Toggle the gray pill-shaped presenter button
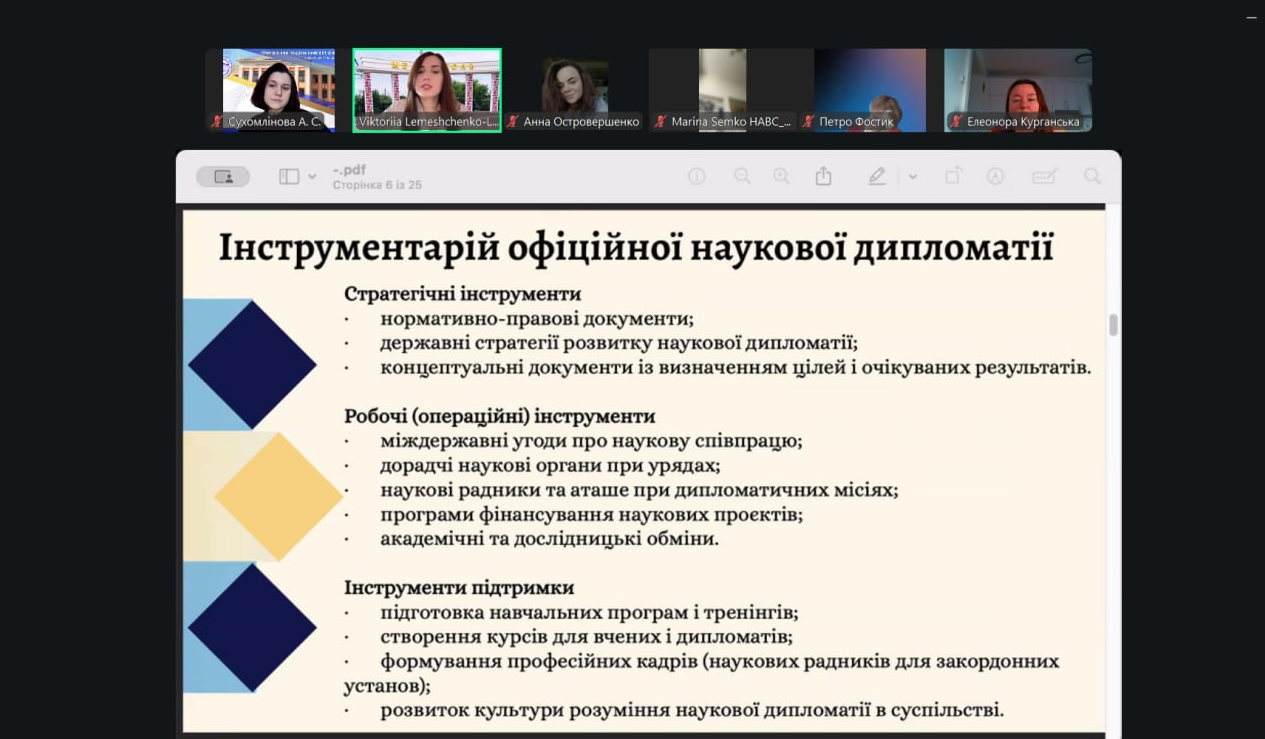Image resolution: width=1265 pixels, height=739 pixels. coord(222,177)
